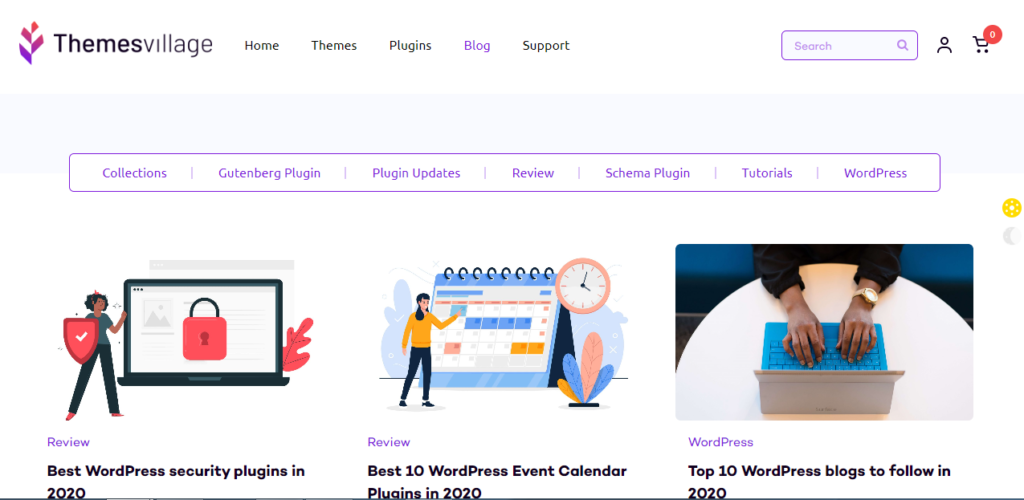Screen dimensions: 1024x500
Task: Click Review label above Event Calendar post
Action: pyautogui.click(x=389, y=442)
